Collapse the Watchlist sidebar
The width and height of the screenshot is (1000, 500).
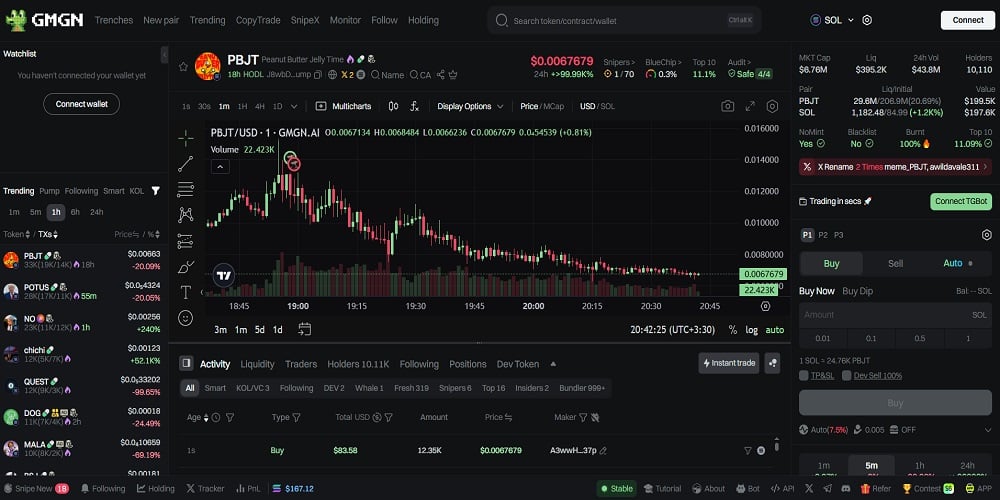tap(164, 55)
